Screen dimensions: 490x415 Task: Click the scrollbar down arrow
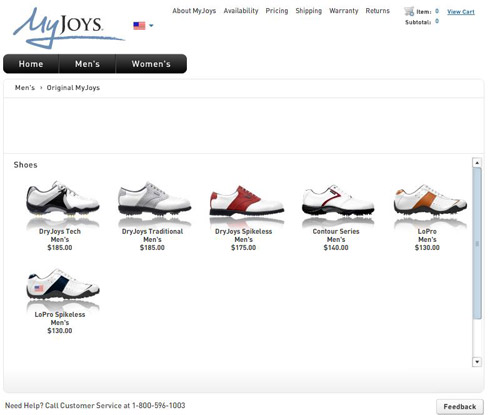click(x=477, y=362)
